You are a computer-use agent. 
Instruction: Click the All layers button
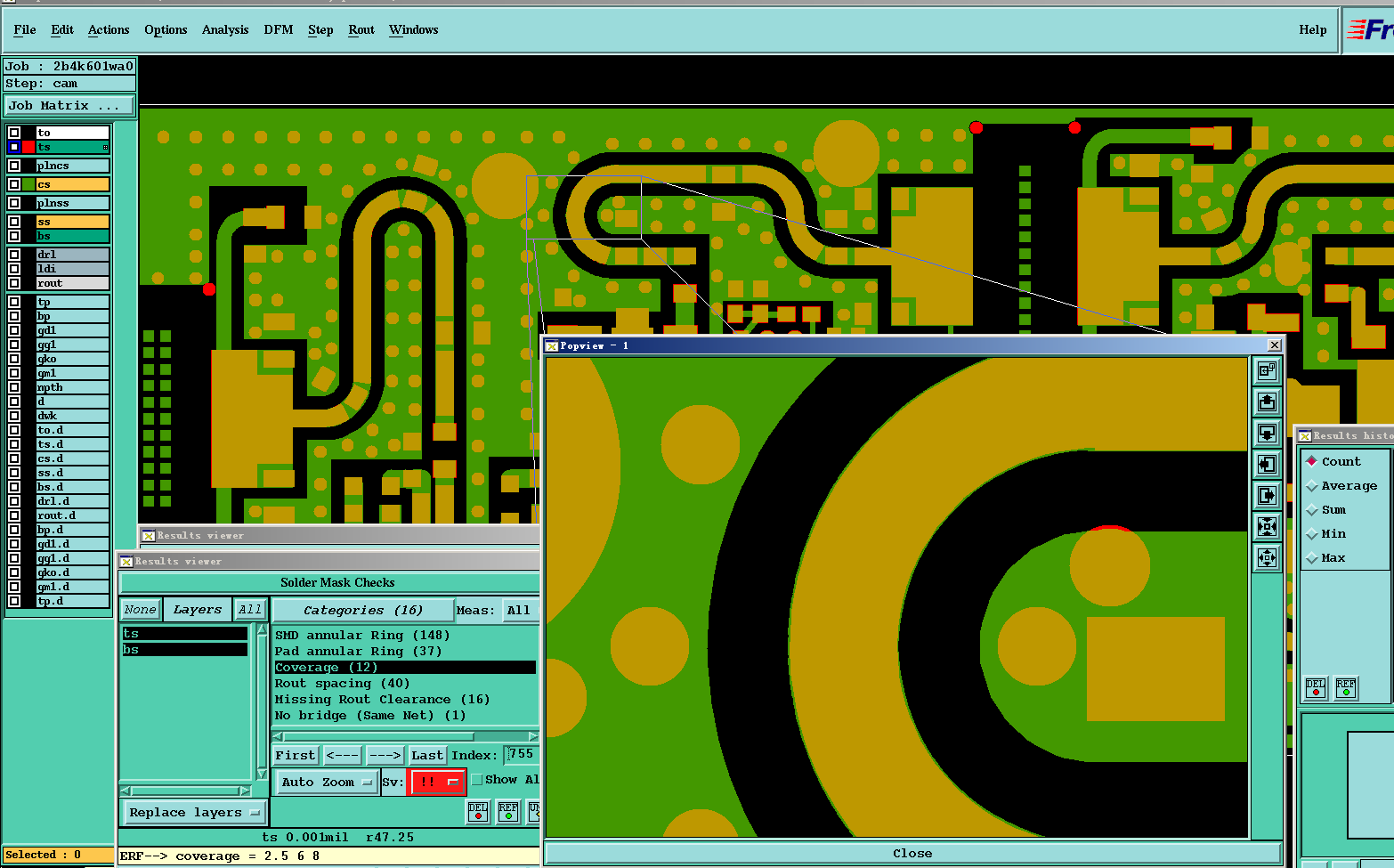(x=250, y=610)
